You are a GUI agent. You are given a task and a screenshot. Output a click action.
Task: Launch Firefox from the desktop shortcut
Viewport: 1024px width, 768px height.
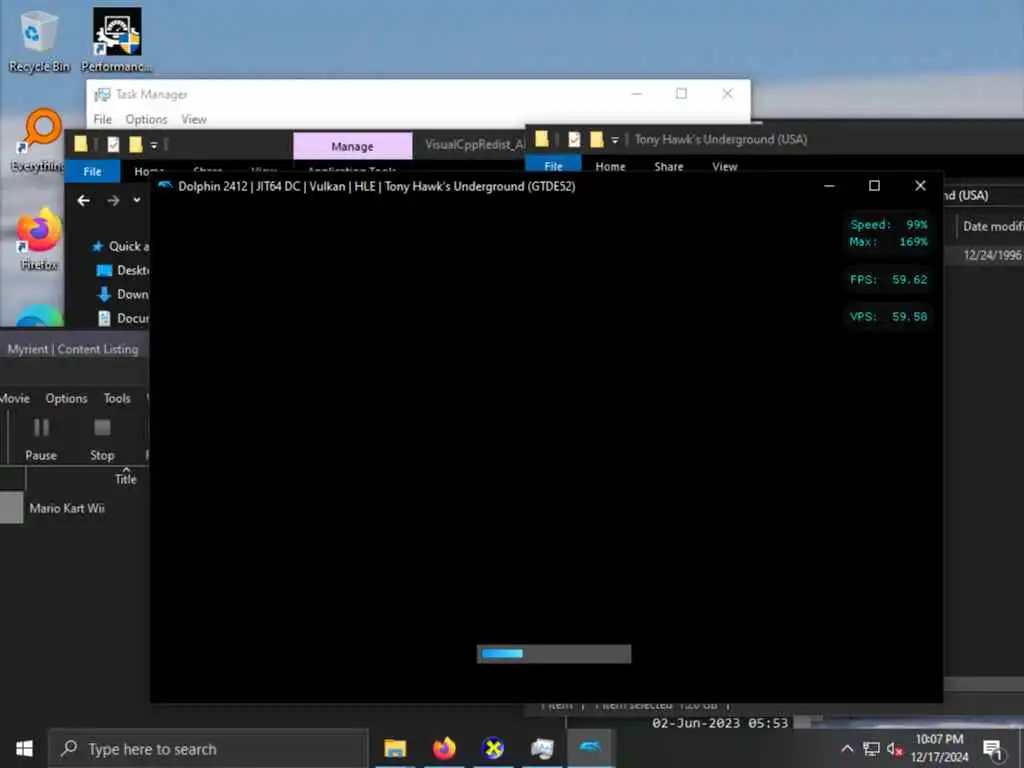click(x=39, y=239)
